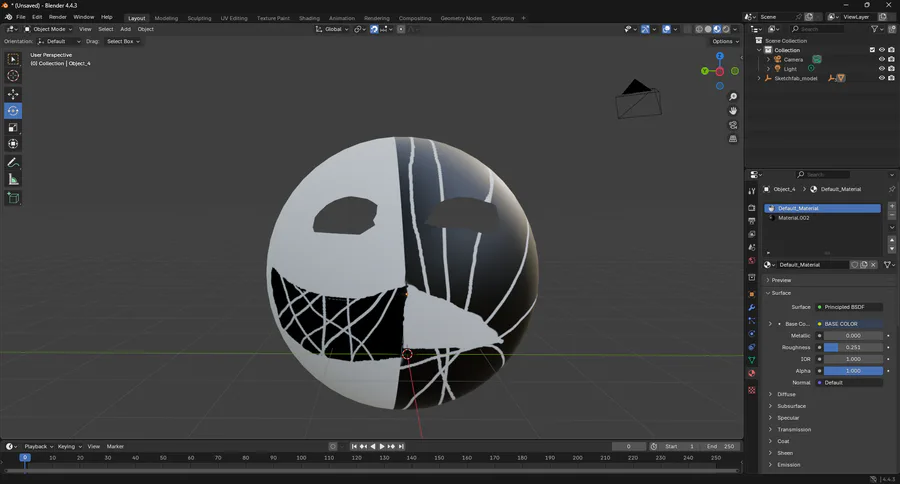Open the File menu
This screenshot has width=900, height=484.
click(21, 17)
